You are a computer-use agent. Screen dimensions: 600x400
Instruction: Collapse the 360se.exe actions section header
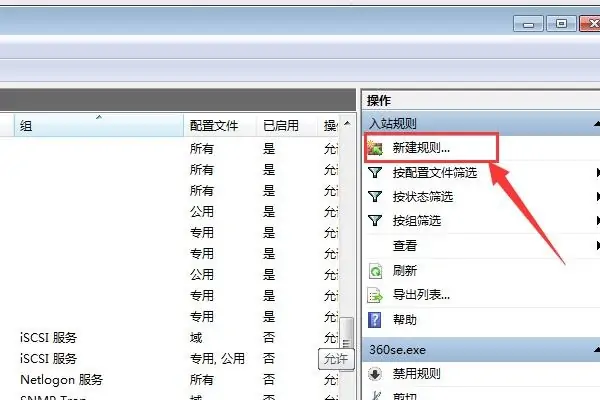pyautogui.click(x=481, y=349)
